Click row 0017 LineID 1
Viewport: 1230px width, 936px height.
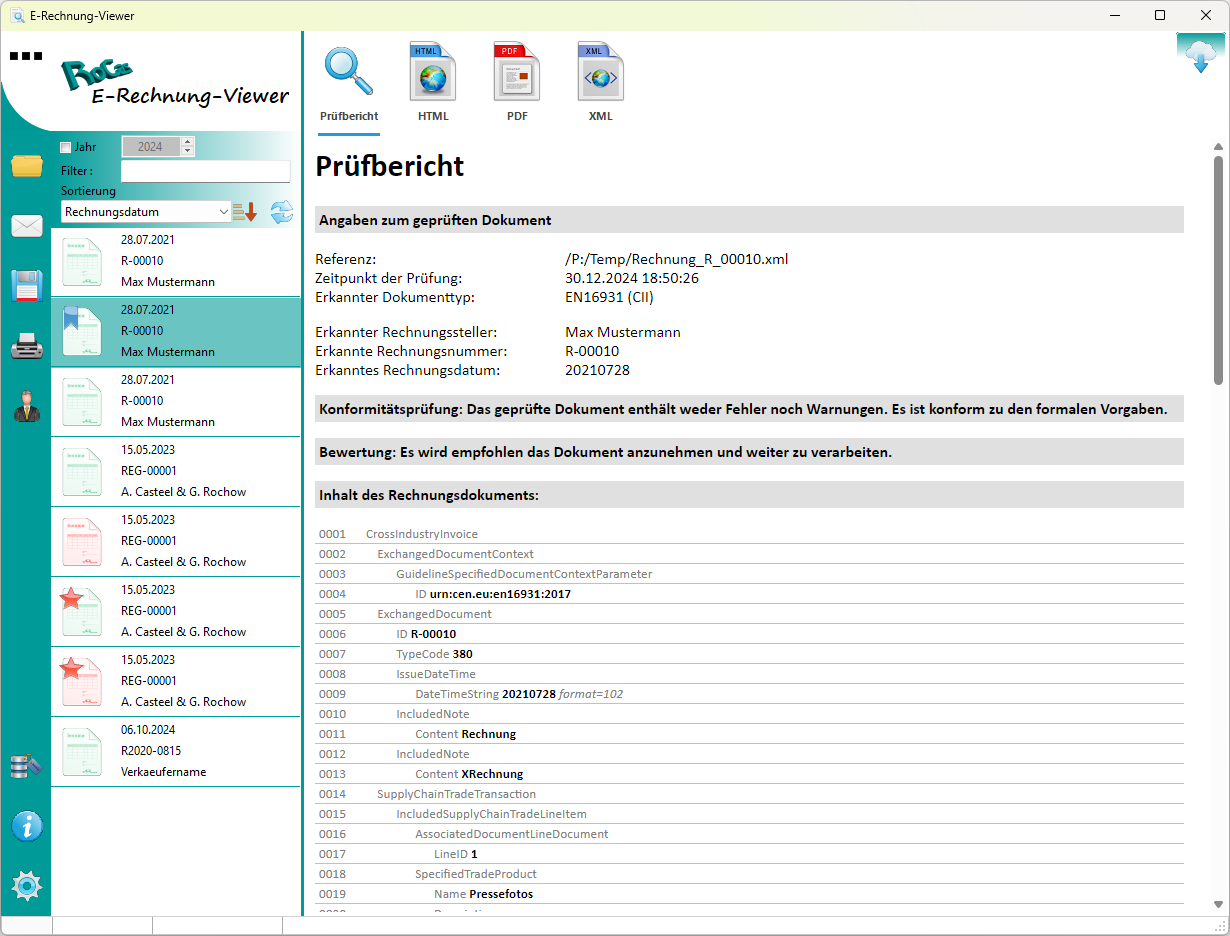pos(749,854)
